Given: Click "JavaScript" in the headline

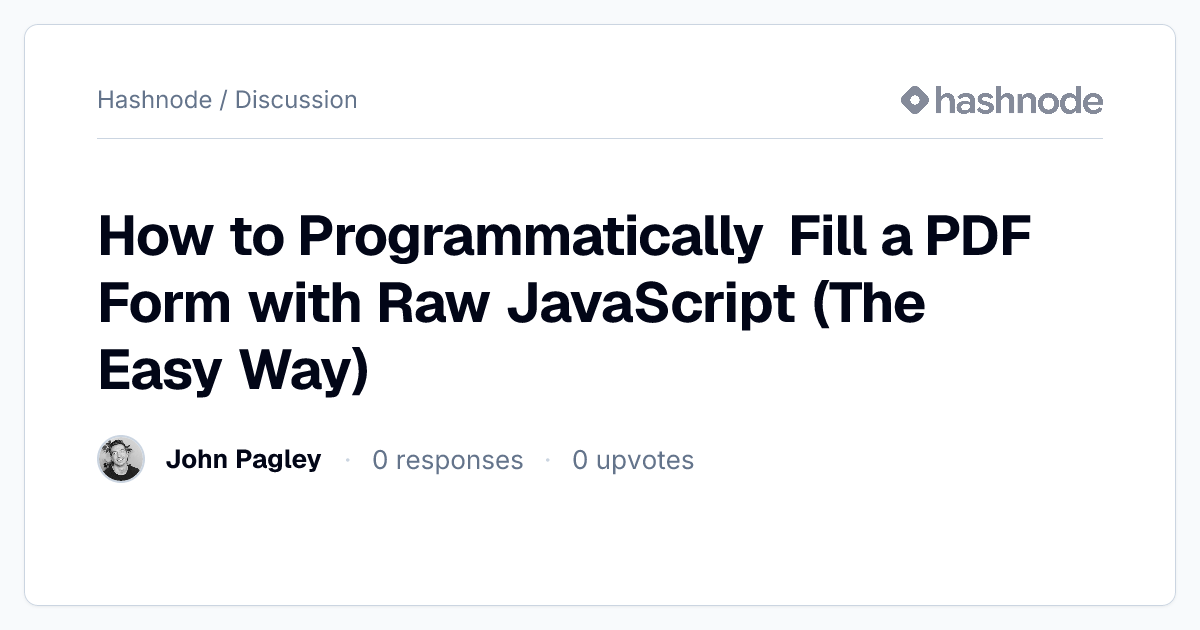Looking at the screenshot, I should (x=651, y=304).
